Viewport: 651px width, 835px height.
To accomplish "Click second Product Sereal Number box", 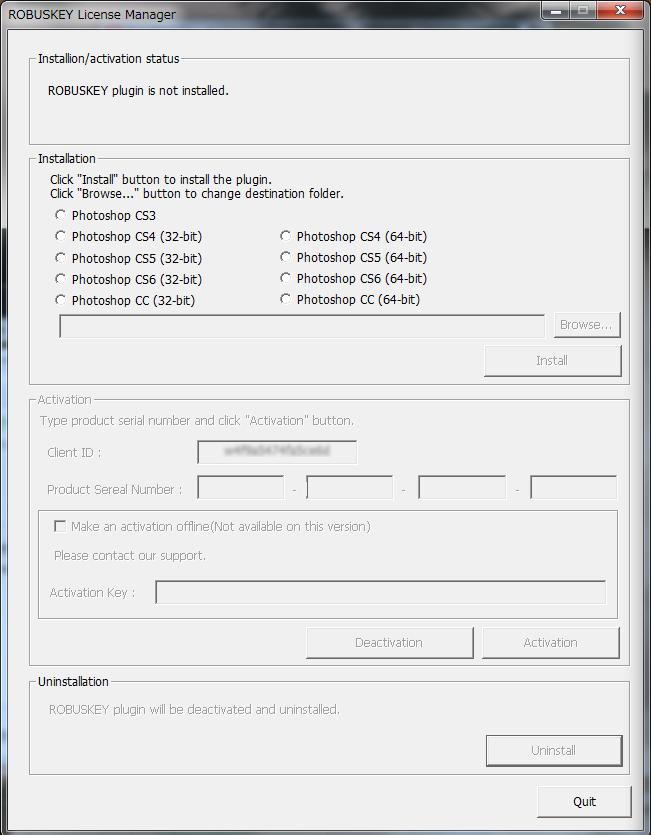I will (x=350, y=487).
